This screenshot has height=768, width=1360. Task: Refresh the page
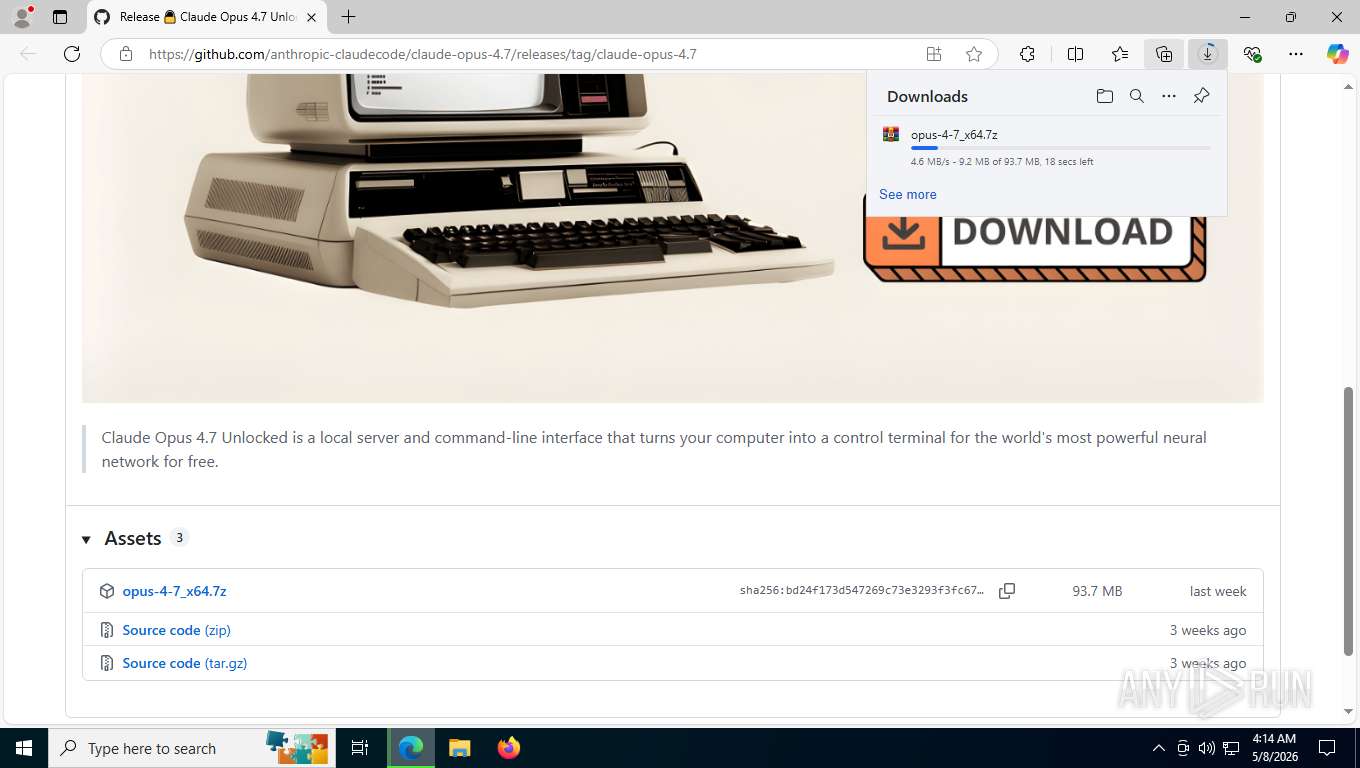72,54
